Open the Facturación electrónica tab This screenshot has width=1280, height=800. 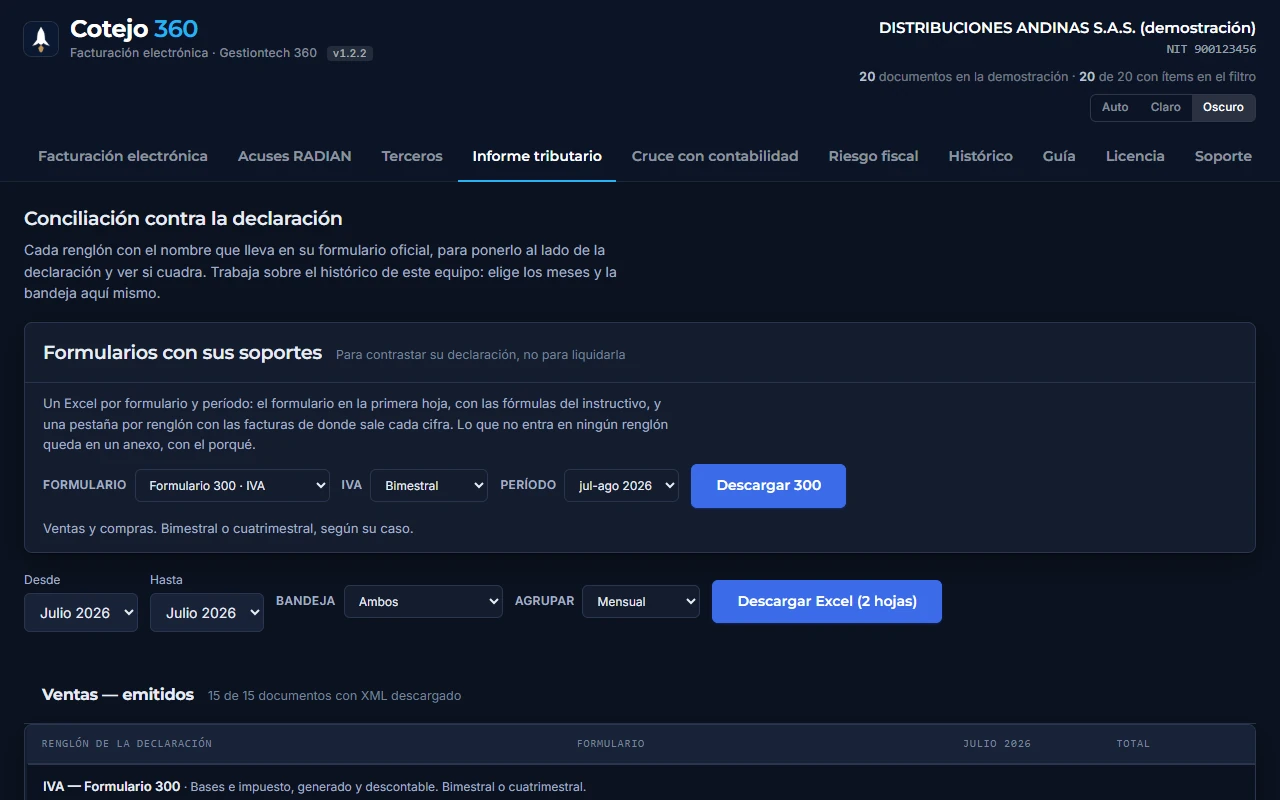pos(123,156)
